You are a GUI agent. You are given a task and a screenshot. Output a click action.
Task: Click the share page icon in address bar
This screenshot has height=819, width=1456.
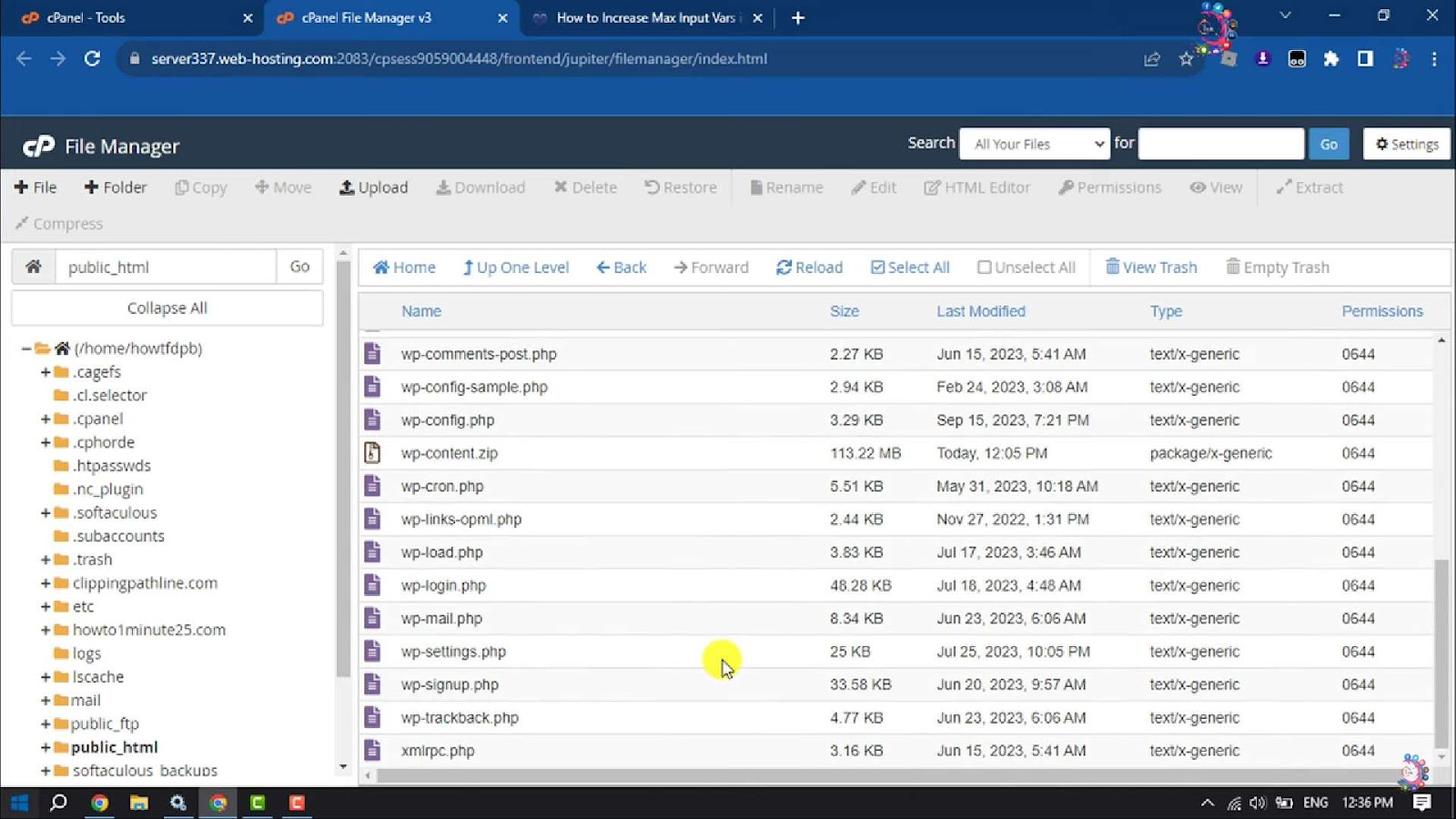click(1152, 59)
